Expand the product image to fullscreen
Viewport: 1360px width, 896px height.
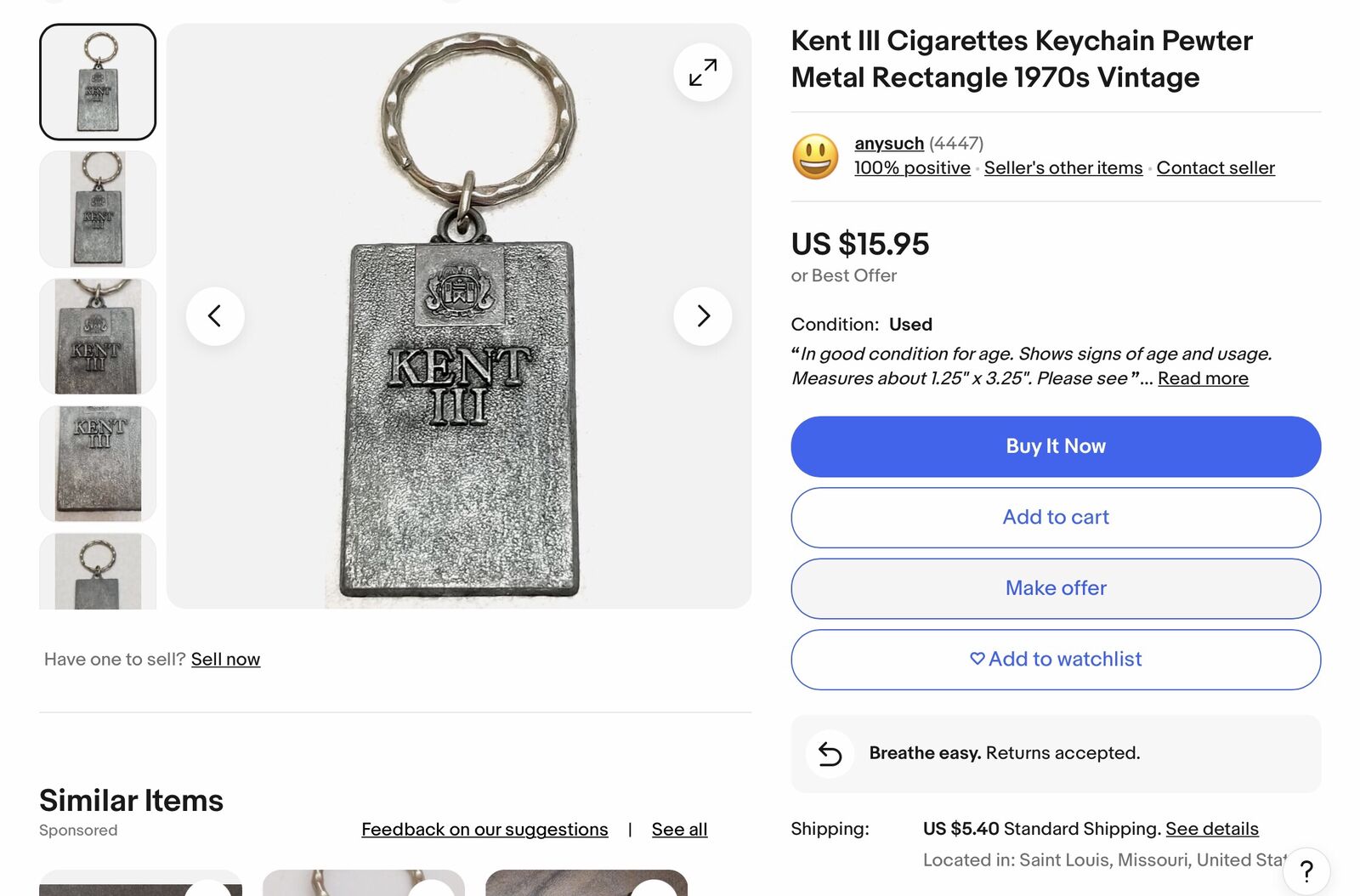[x=702, y=72]
